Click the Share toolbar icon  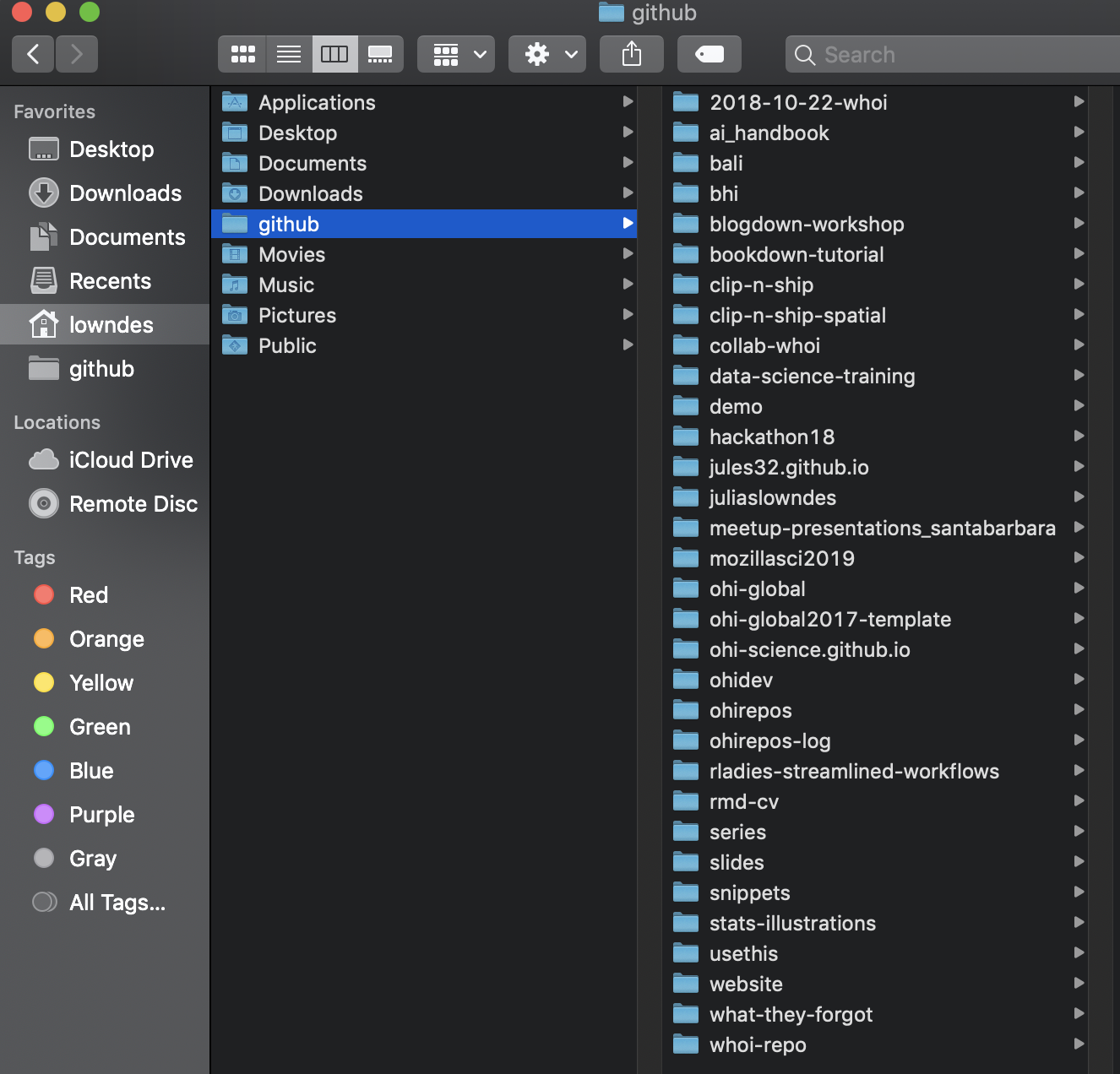tap(631, 55)
